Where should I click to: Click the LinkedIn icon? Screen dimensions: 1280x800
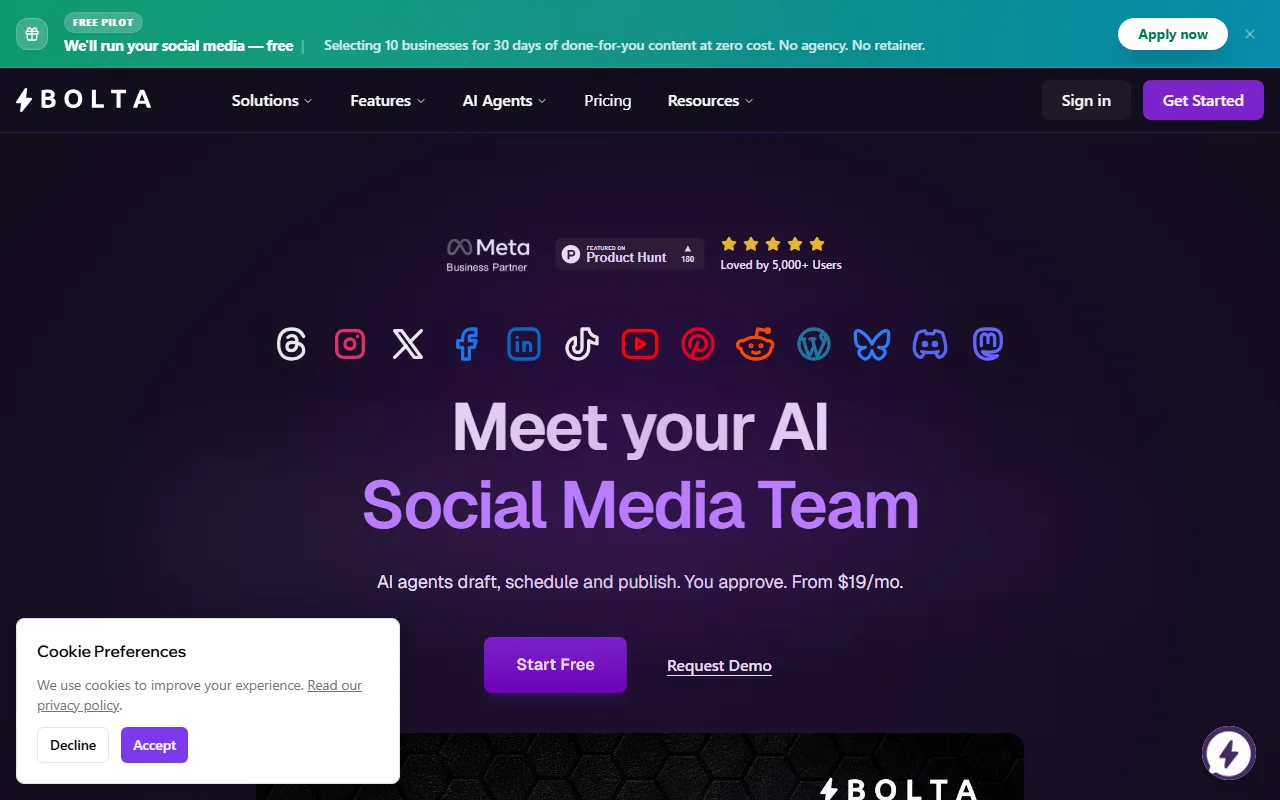coord(524,344)
